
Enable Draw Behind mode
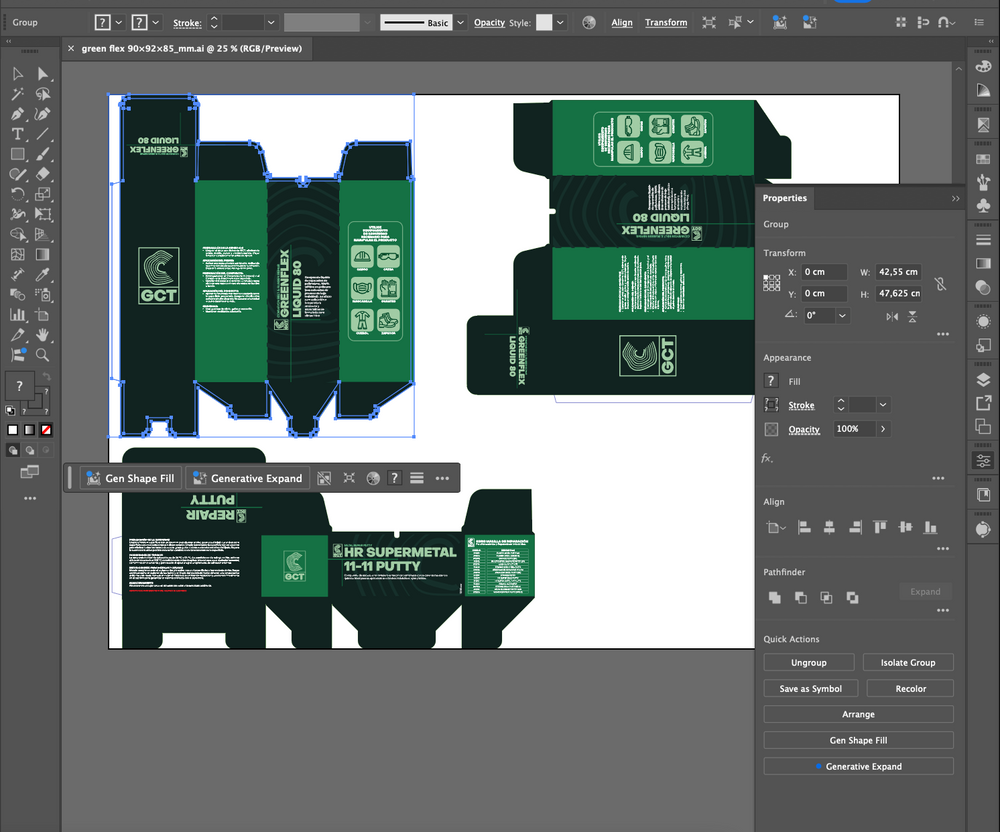coord(29,450)
